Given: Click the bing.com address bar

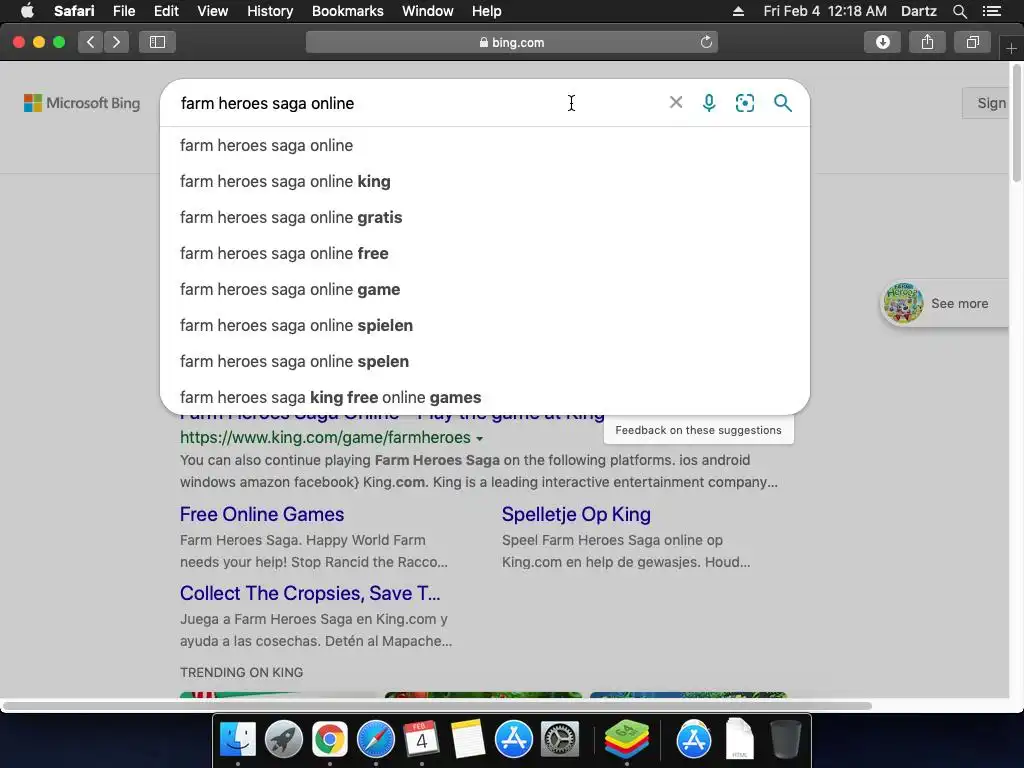Looking at the screenshot, I should click(511, 42).
